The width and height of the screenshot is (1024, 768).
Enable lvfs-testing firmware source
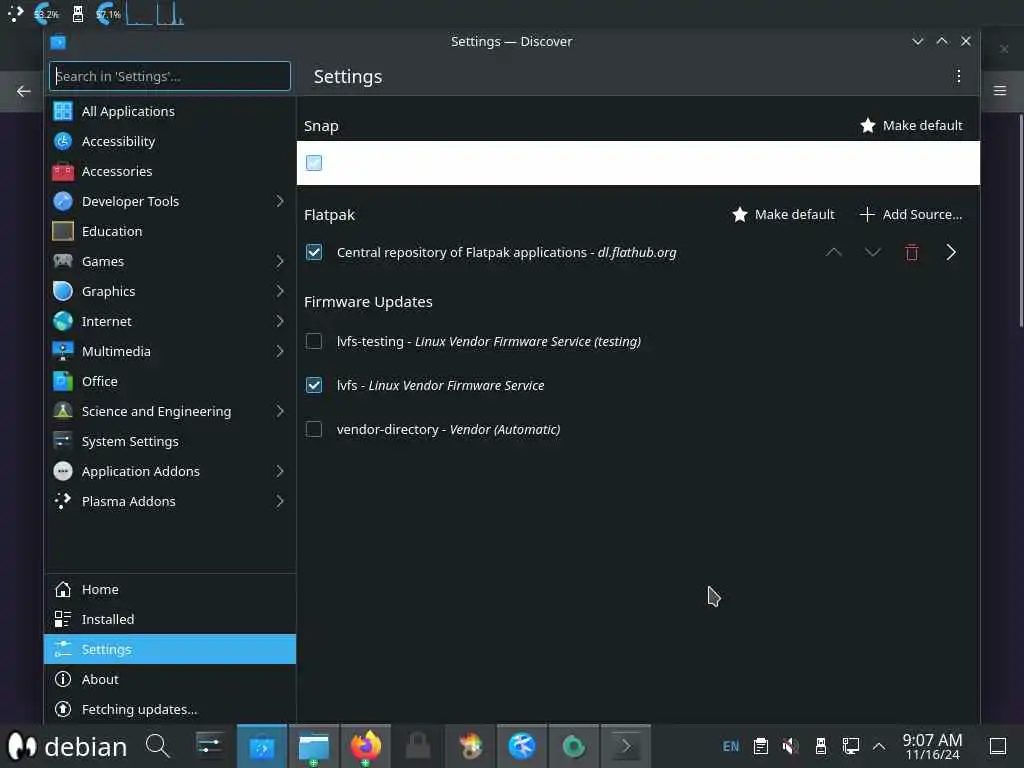click(x=314, y=341)
